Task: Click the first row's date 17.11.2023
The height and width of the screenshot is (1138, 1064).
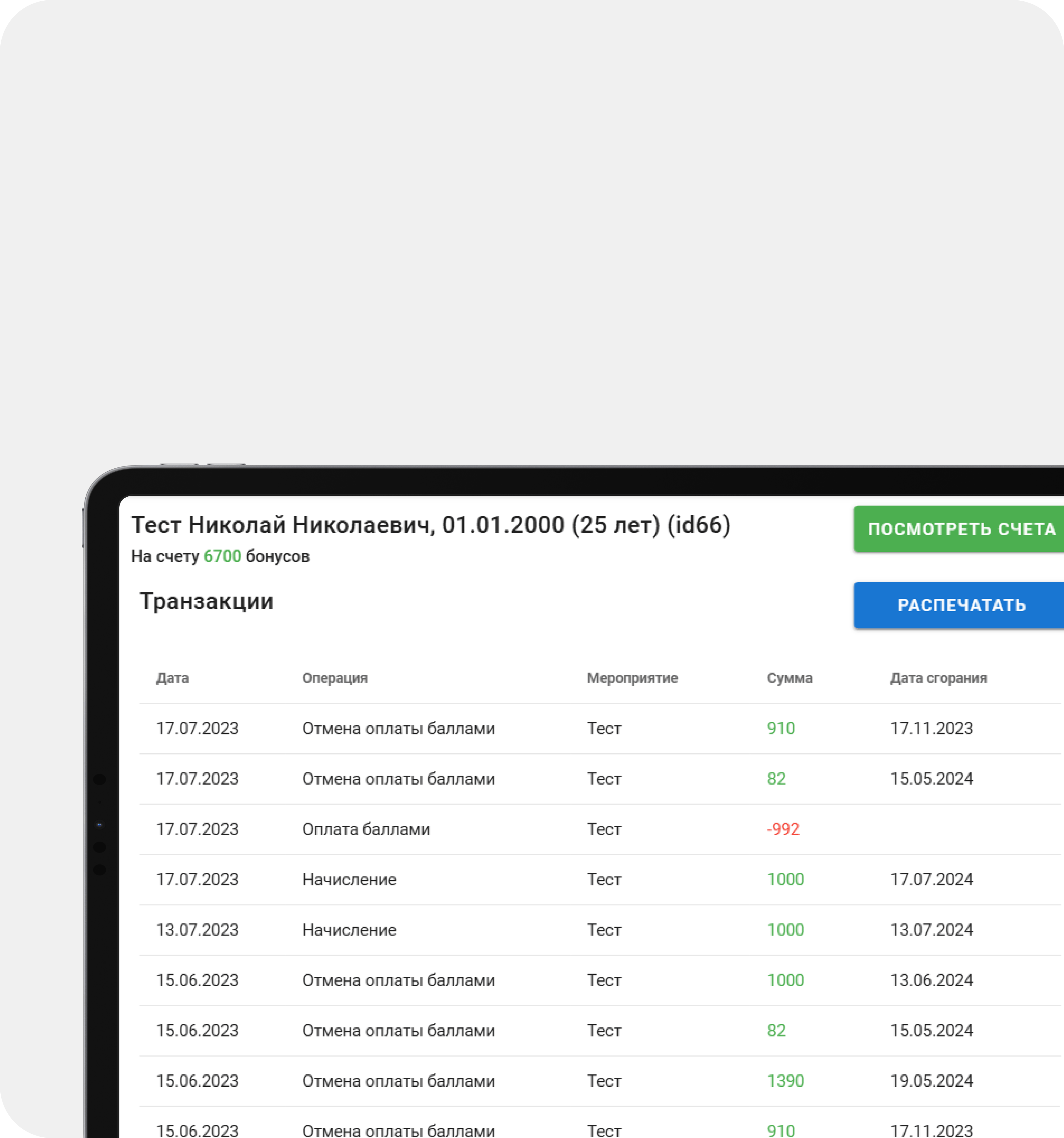Action: click(x=931, y=728)
